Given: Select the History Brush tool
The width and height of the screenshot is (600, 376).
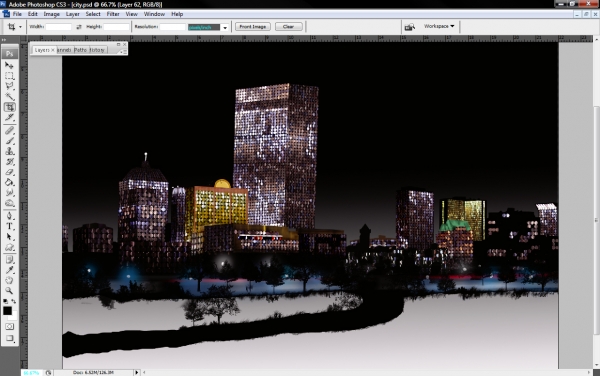Looking at the screenshot, I should coord(9,162).
